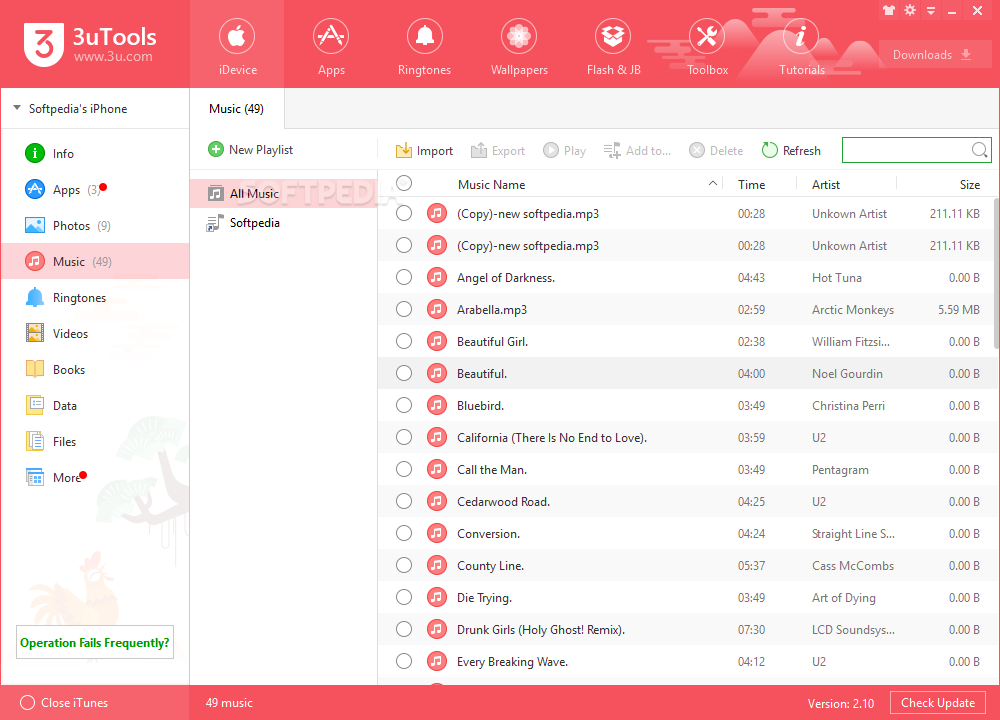Click Add to... button
The width and height of the screenshot is (1000, 720).
pyautogui.click(x=637, y=151)
